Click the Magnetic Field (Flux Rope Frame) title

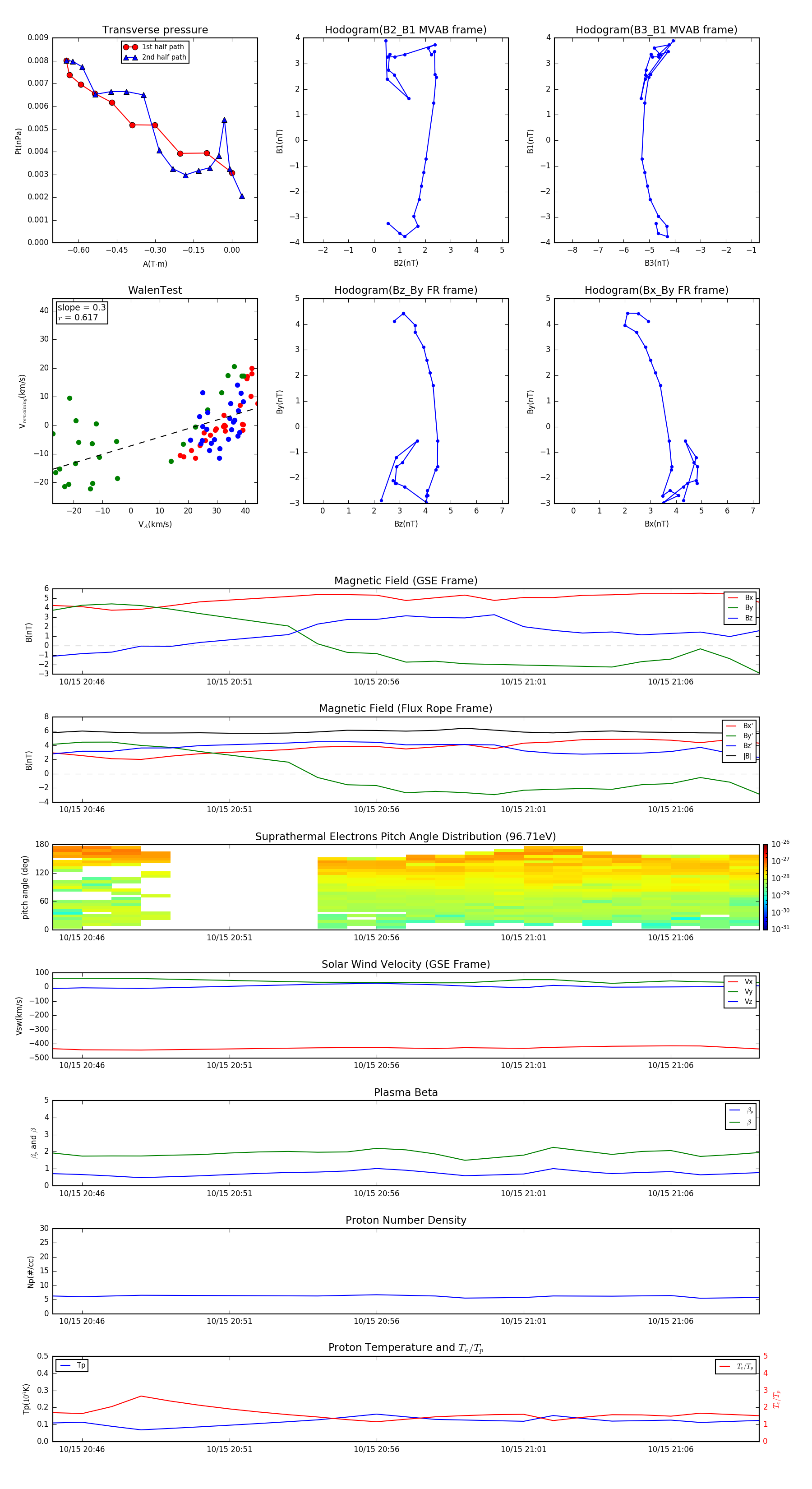point(406,709)
